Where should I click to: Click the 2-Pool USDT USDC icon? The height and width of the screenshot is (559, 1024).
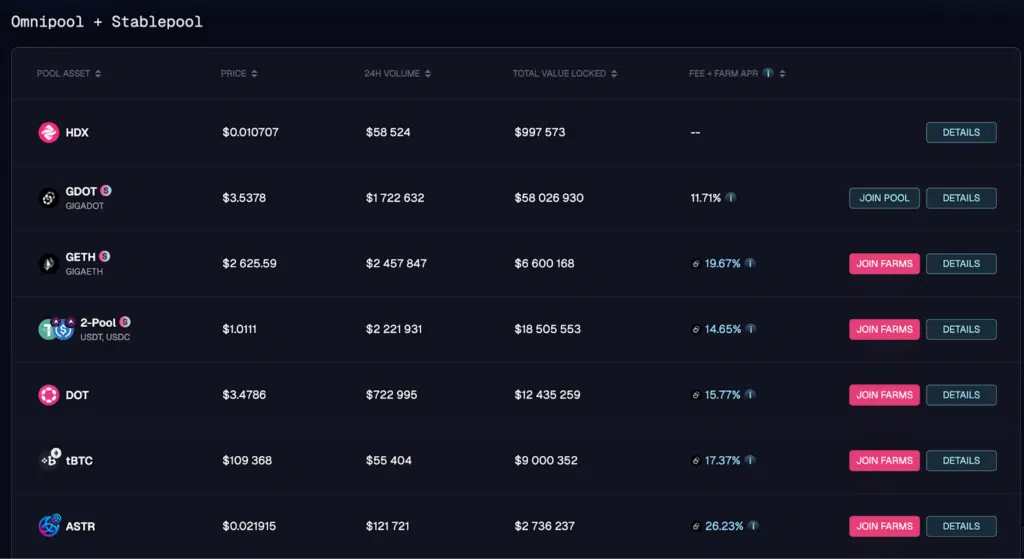pyautogui.click(x=57, y=329)
